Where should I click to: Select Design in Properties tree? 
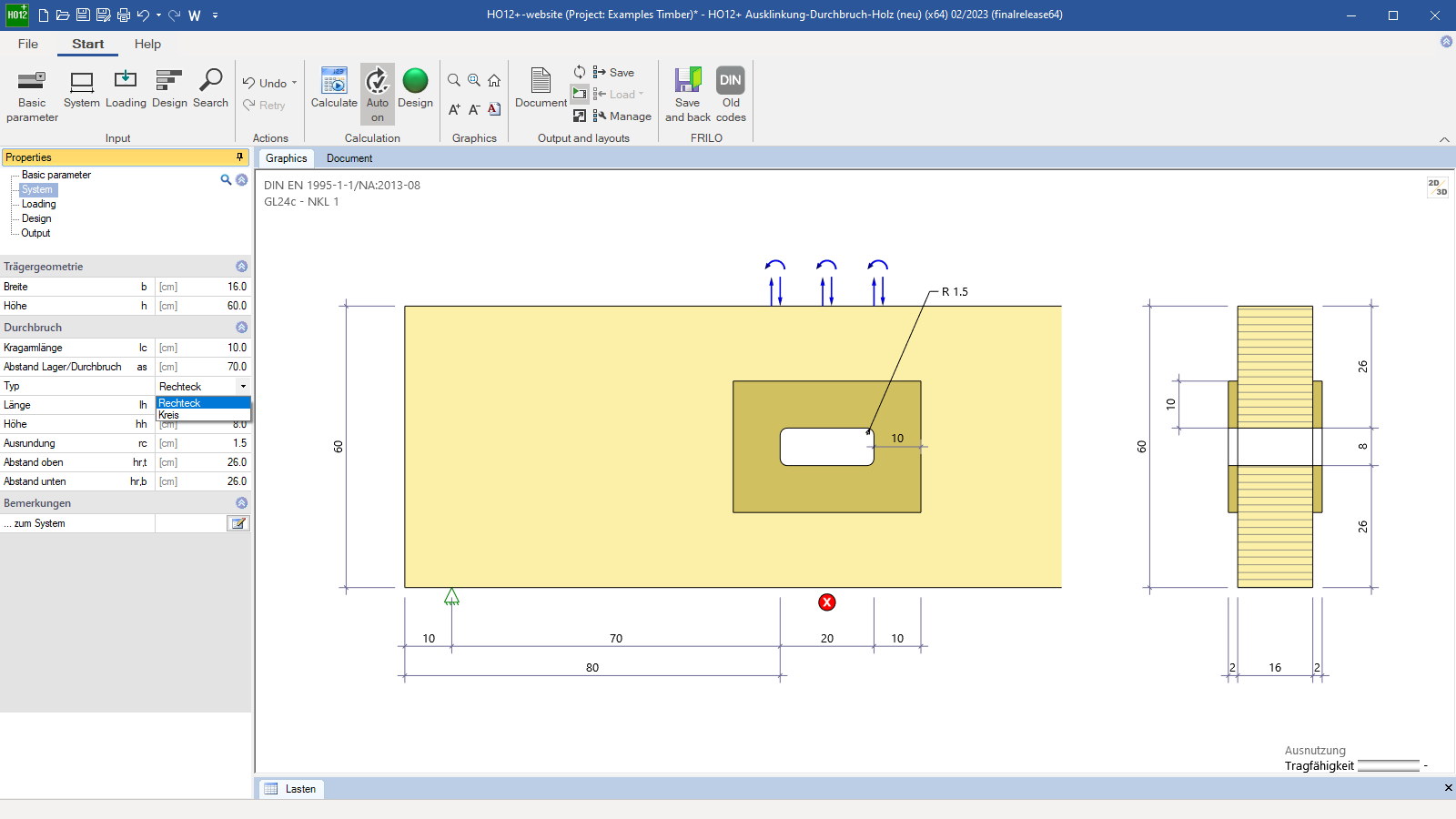point(36,218)
